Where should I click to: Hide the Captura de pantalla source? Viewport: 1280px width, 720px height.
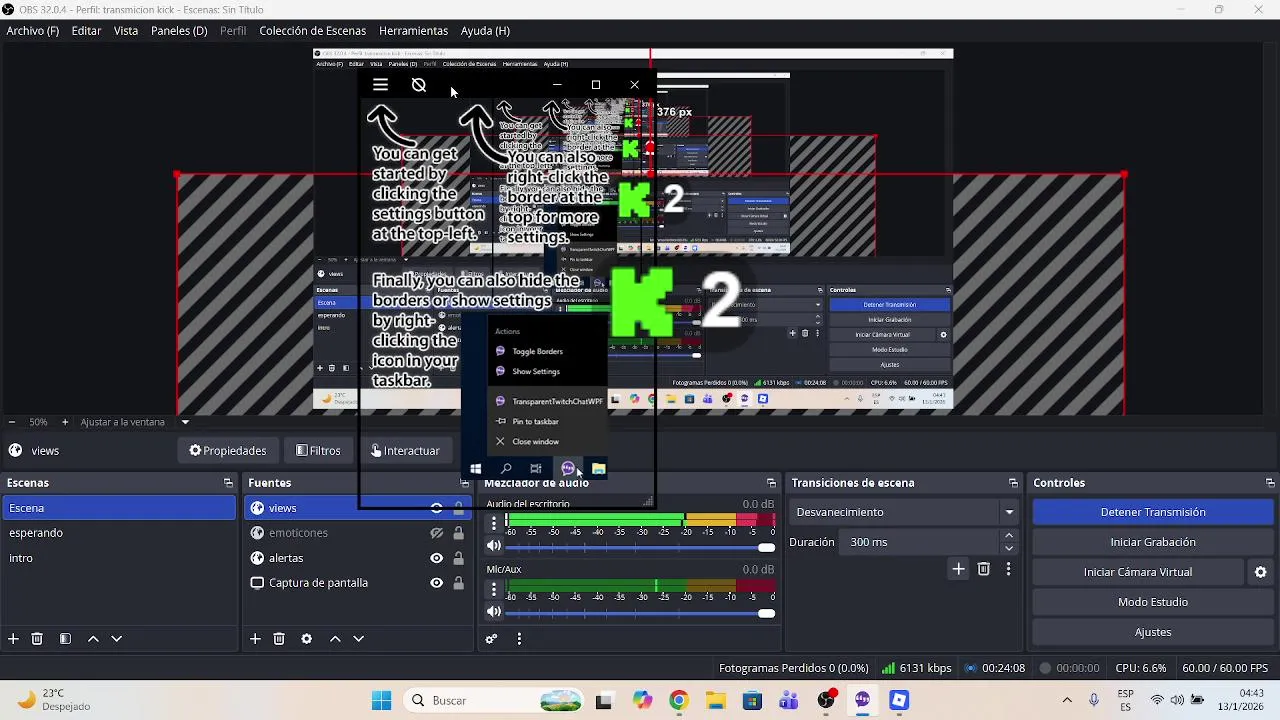(x=436, y=583)
